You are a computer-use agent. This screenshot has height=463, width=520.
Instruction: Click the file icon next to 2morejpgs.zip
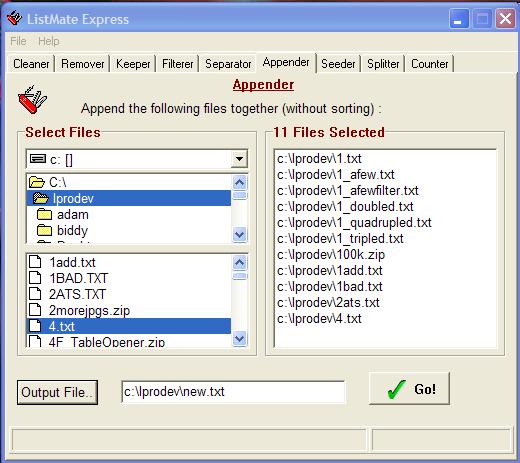(x=35, y=310)
